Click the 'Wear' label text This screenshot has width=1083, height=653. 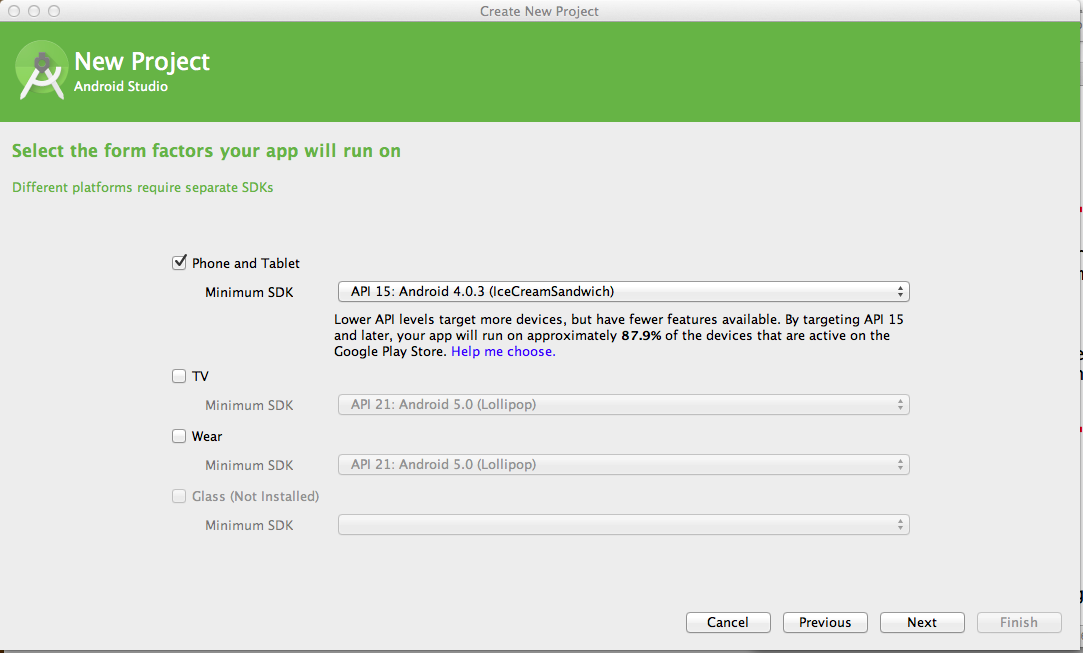207,437
